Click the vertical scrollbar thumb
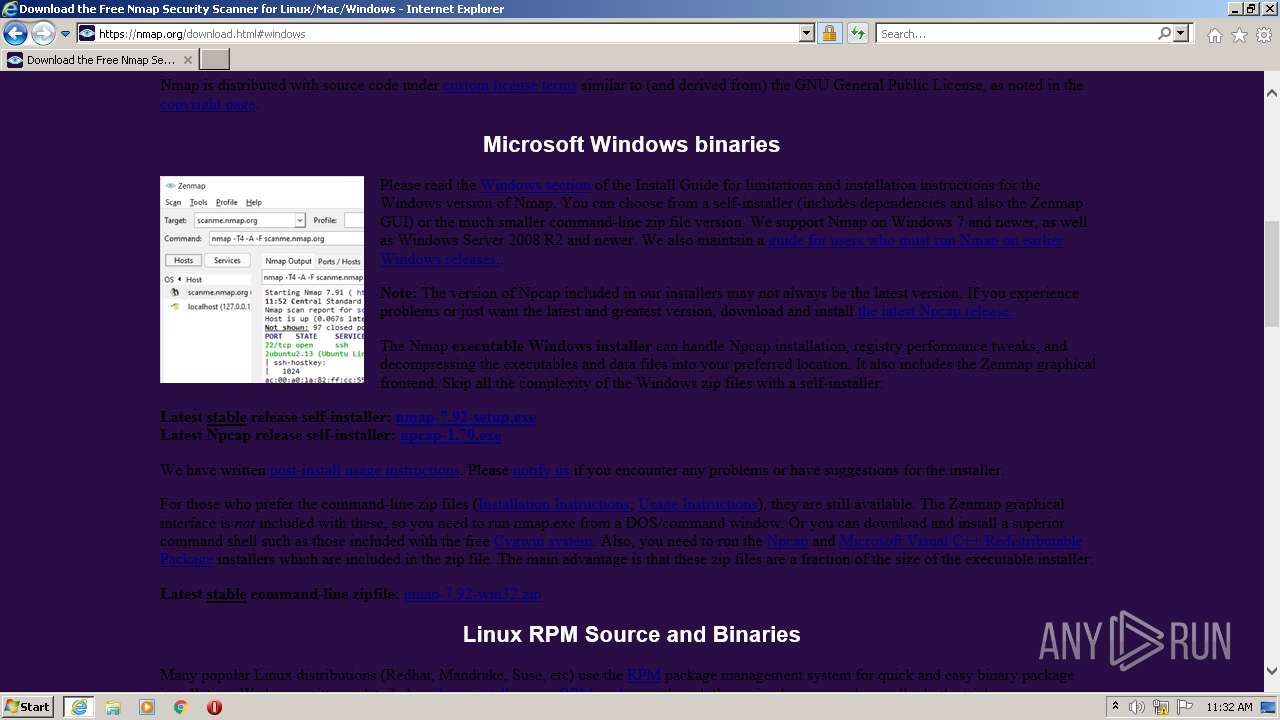1280x720 pixels. [1271, 274]
